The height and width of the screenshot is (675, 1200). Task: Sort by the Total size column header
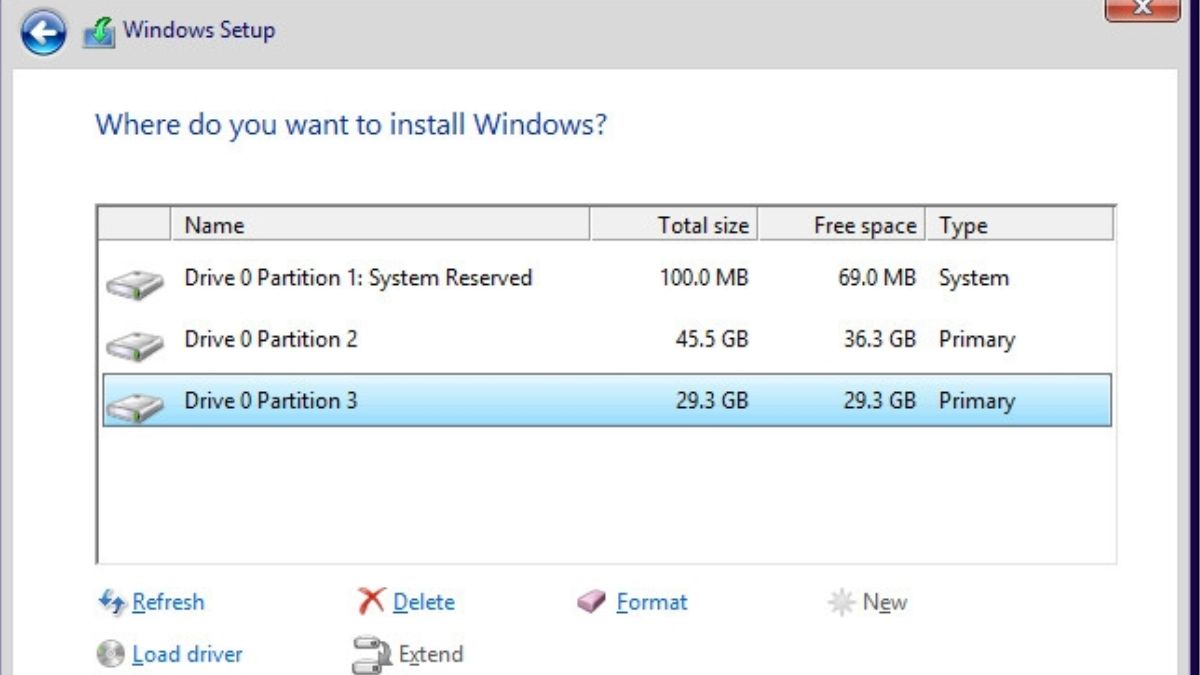click(673, 225)
